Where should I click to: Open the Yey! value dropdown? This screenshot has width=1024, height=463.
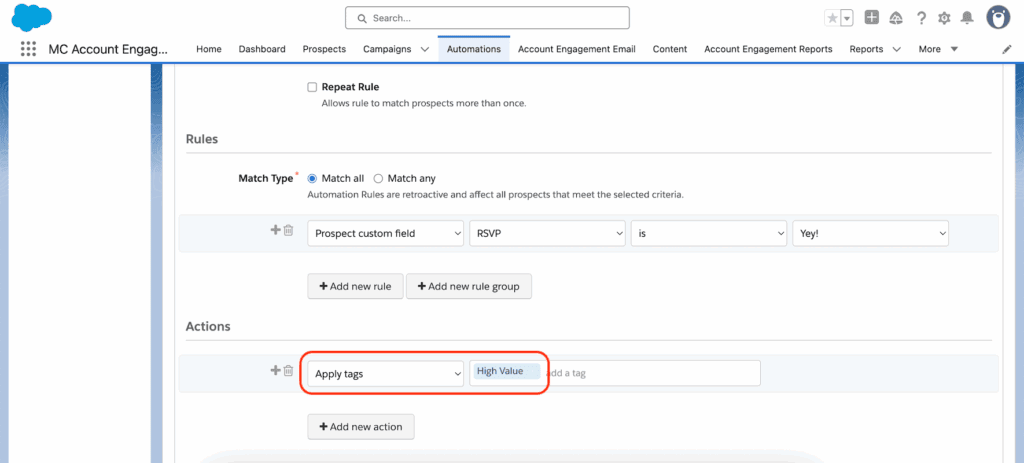click(x=870, y=233)
